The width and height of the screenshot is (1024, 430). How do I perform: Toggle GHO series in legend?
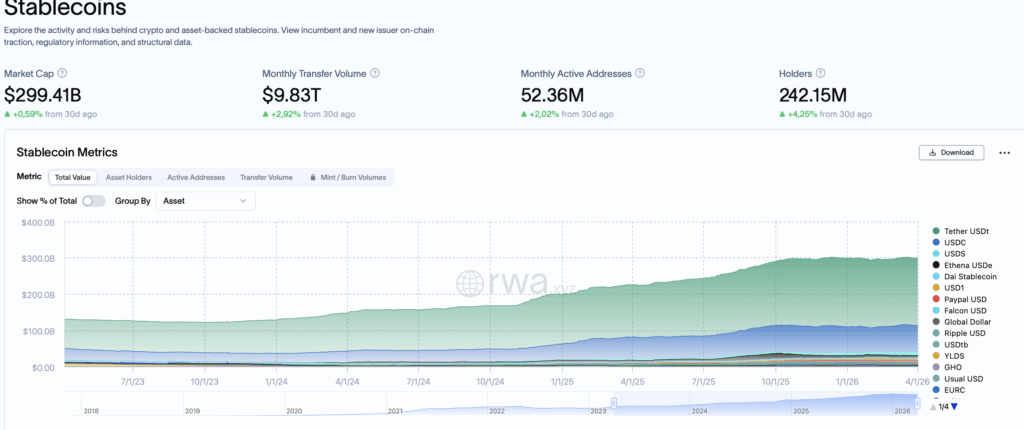pyautogui.click(x=947, y=367)
